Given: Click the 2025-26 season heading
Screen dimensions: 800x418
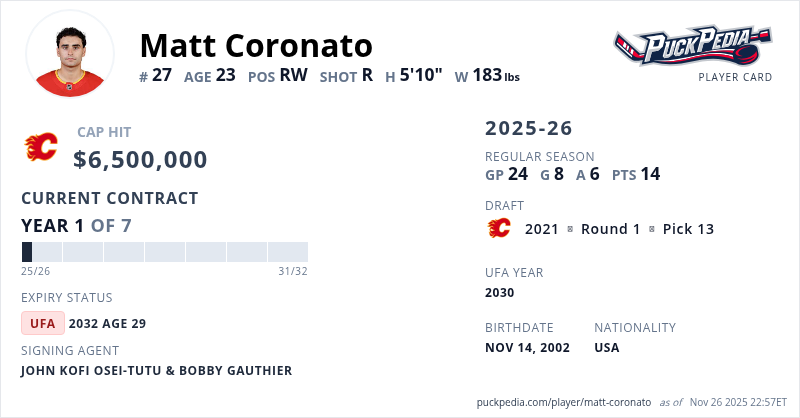Looking at the screenshot, I should [529, 129].
